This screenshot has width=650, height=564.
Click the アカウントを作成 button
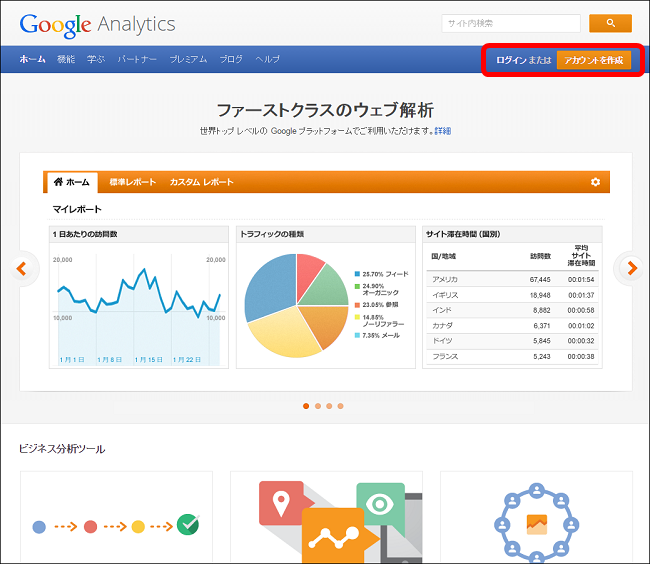(x=594, y=60)
